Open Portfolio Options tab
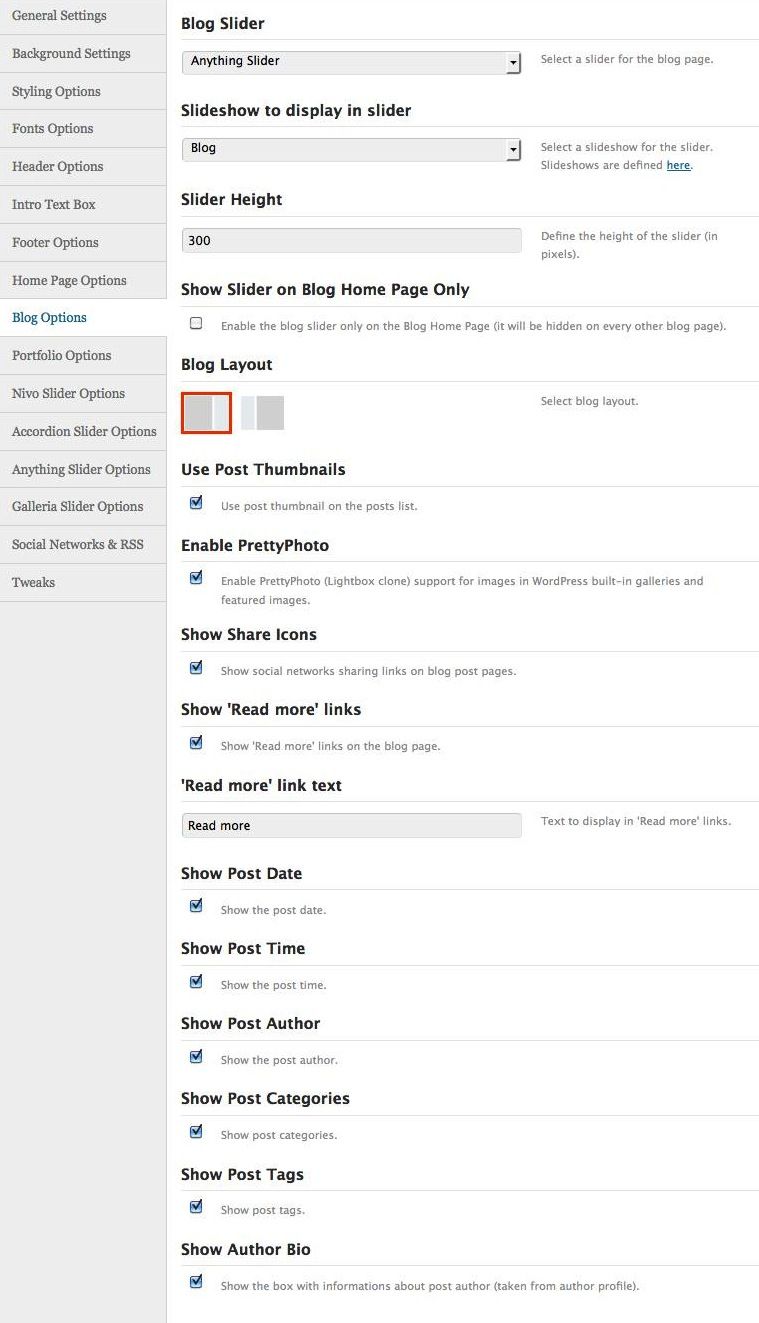 point(61,355)
